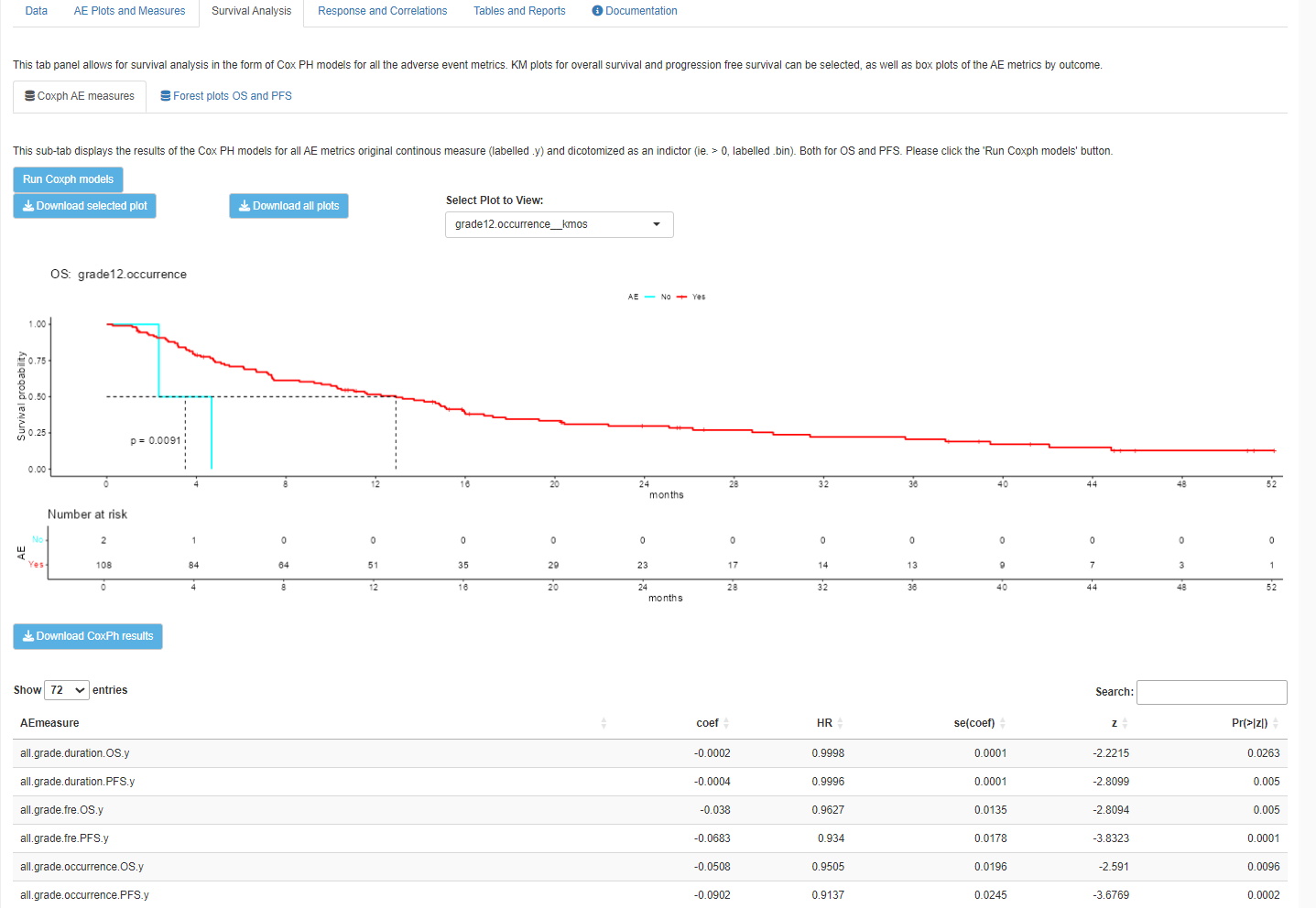Open the Show entries dropdown
This screenshot has height=908, width=1316.
[x=66, y=689]
